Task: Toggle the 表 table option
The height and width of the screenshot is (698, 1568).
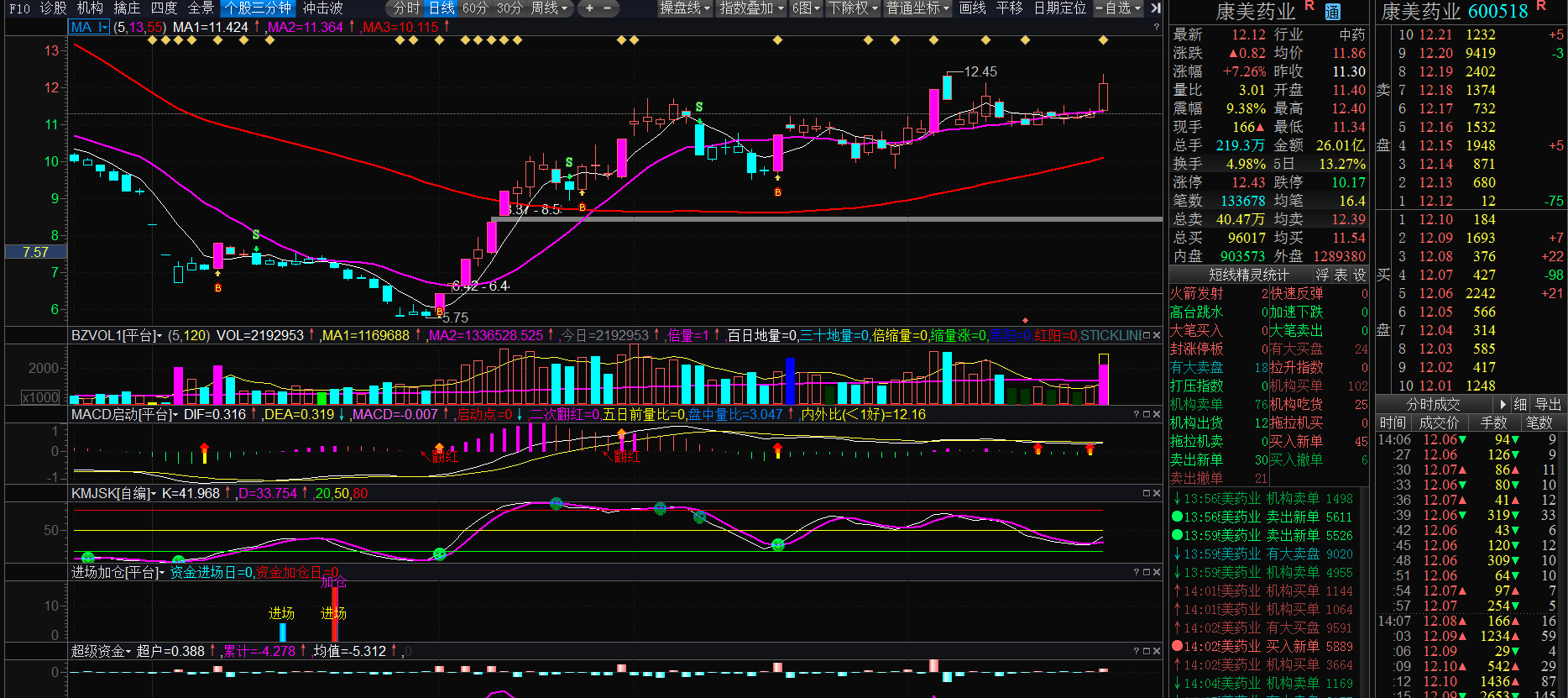Action: (1341, 275)
